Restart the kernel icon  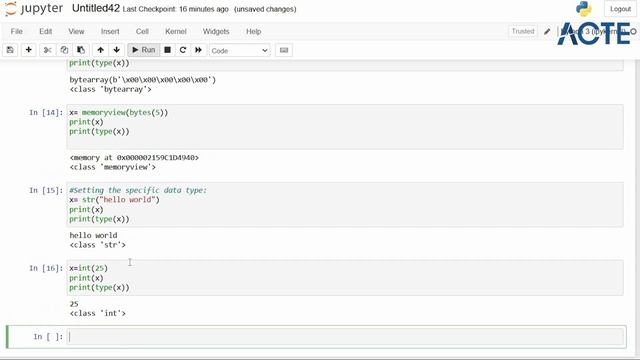click(183, 50)
